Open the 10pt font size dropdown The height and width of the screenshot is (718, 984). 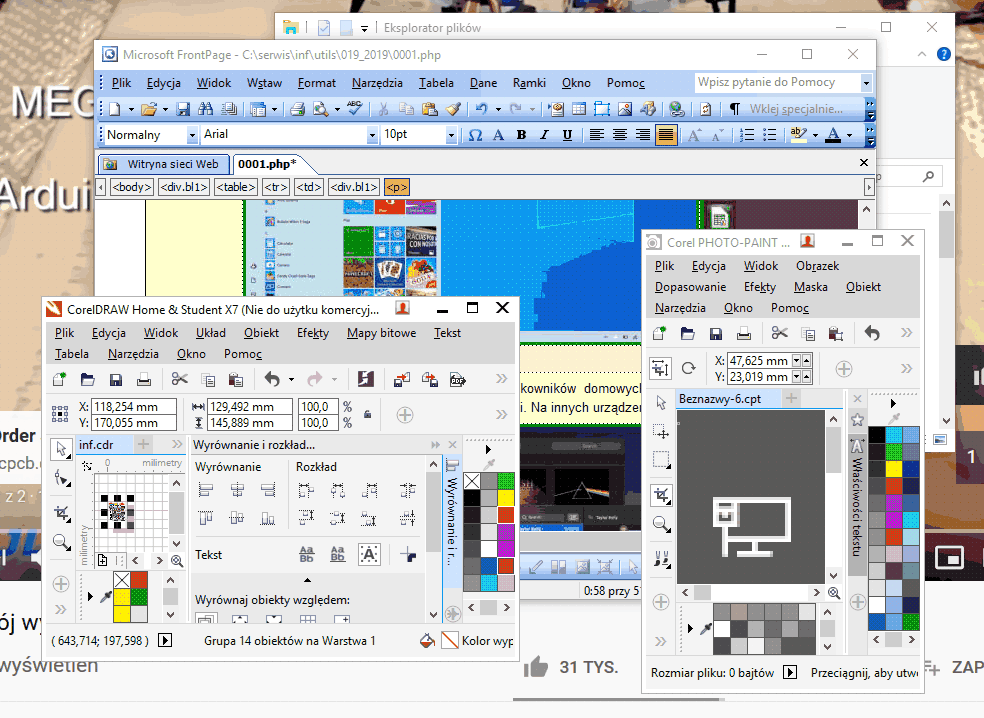pos(451,135)
